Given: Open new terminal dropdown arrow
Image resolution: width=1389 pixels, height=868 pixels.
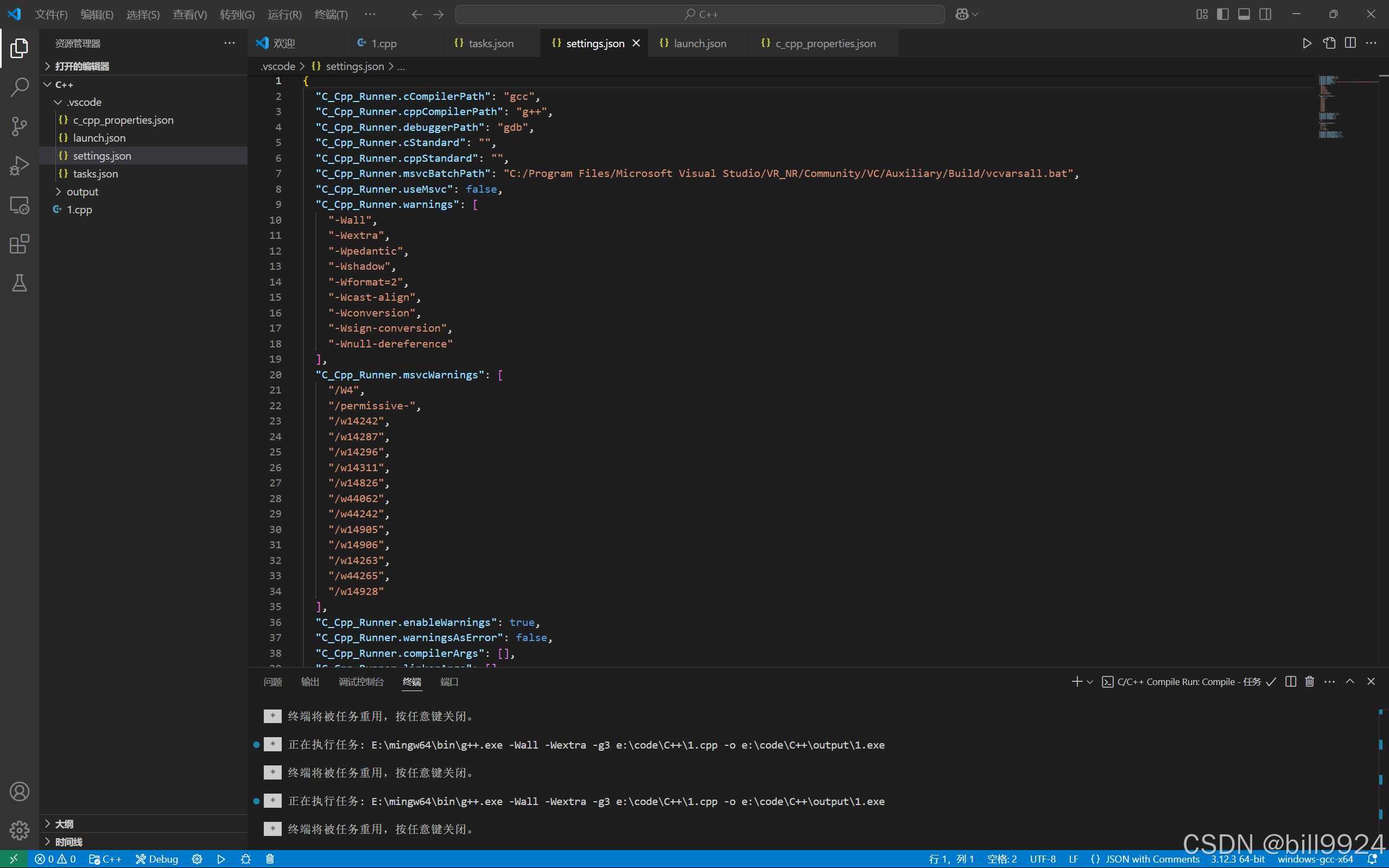Looking at the screenshot, I should click(1090, 682).
